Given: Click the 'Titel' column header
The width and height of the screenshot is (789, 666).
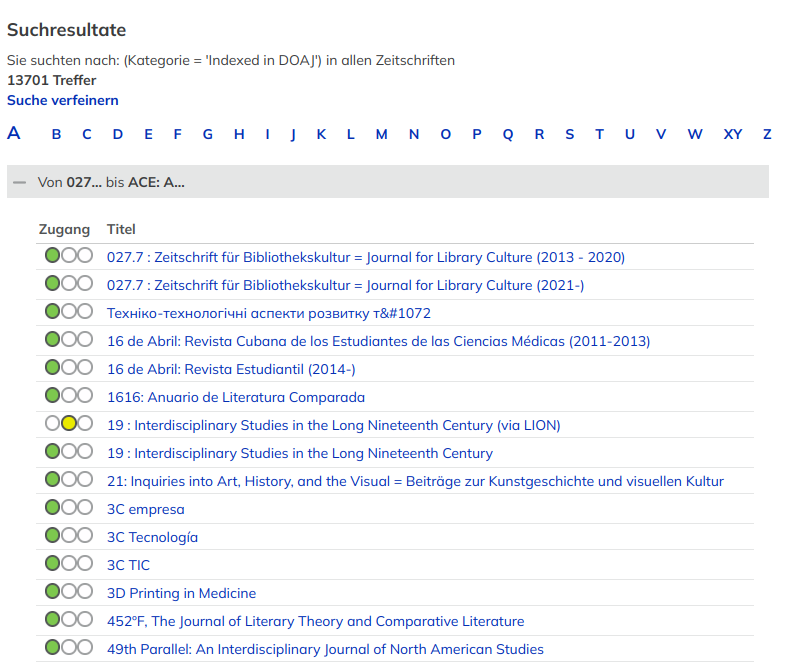Looking at the screenshot, I should click(x=121, y=230).
